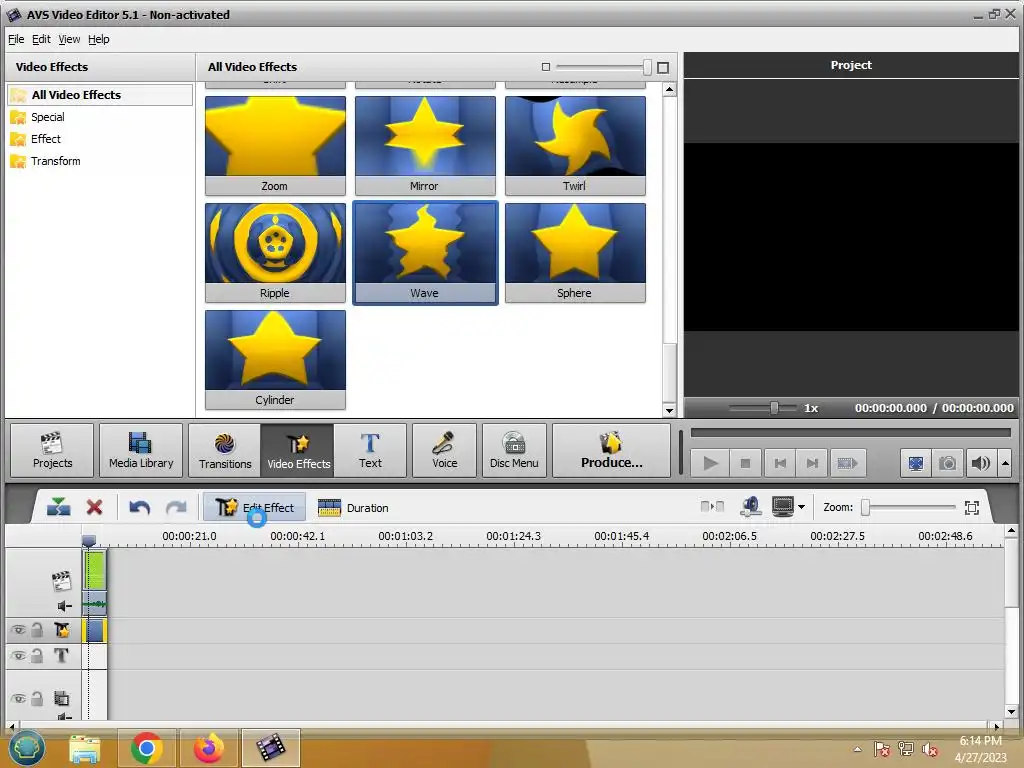Open the File menu

pos(16,39)
